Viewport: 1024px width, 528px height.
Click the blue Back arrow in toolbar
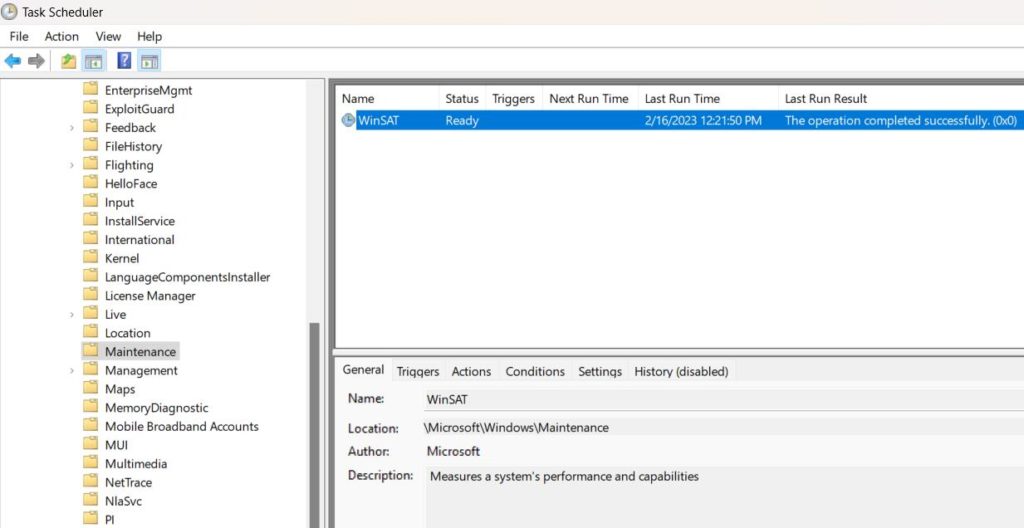(x=13, y=61)
